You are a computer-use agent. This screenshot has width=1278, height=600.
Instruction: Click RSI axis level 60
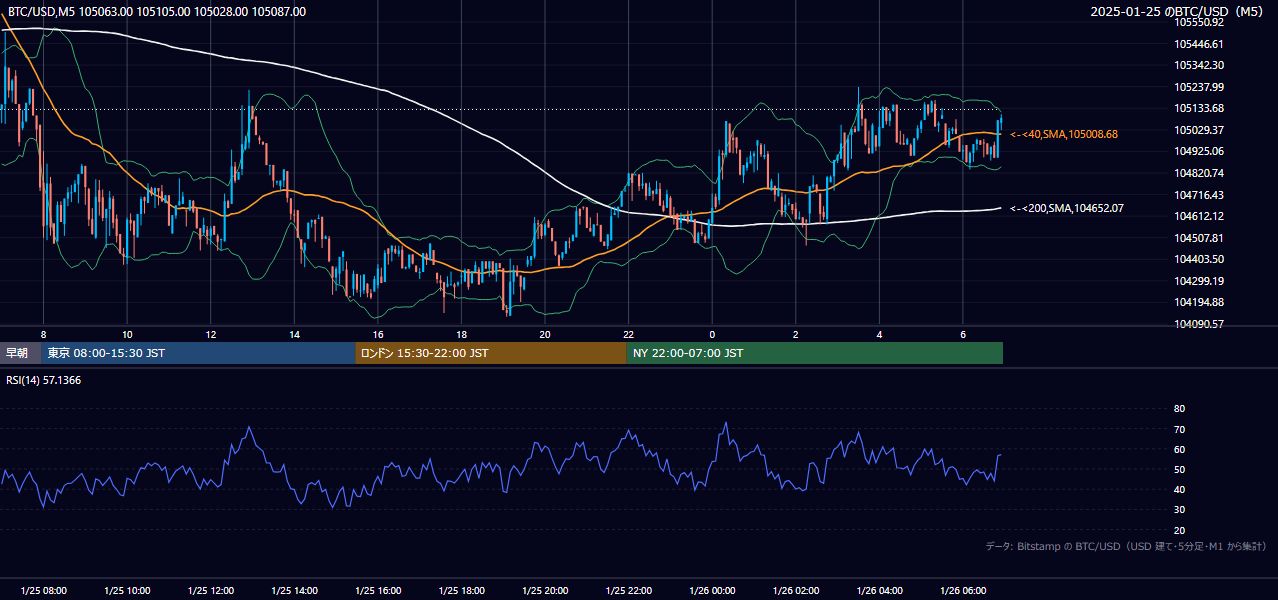click(1179, 449)
